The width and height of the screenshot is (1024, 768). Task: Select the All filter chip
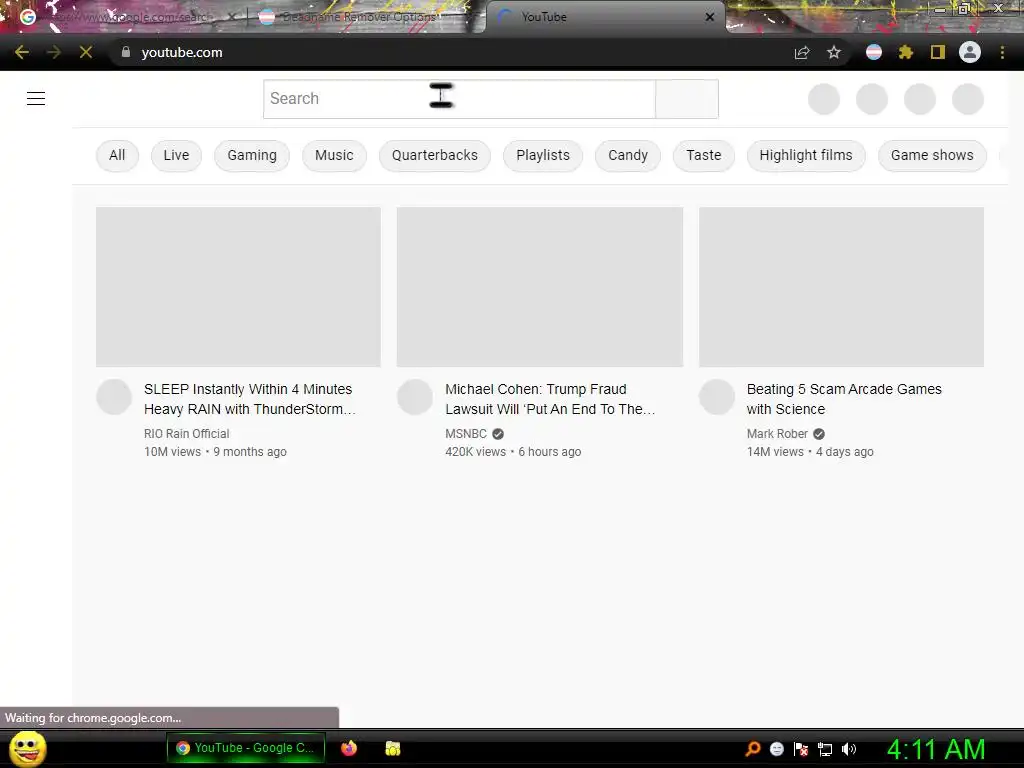[x=117, y=155]
